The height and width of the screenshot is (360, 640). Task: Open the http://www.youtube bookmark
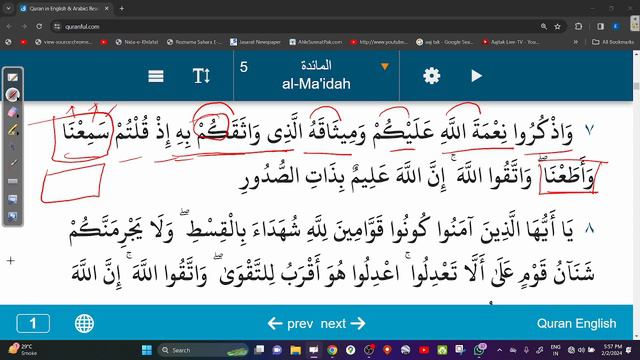coord(379,42)
